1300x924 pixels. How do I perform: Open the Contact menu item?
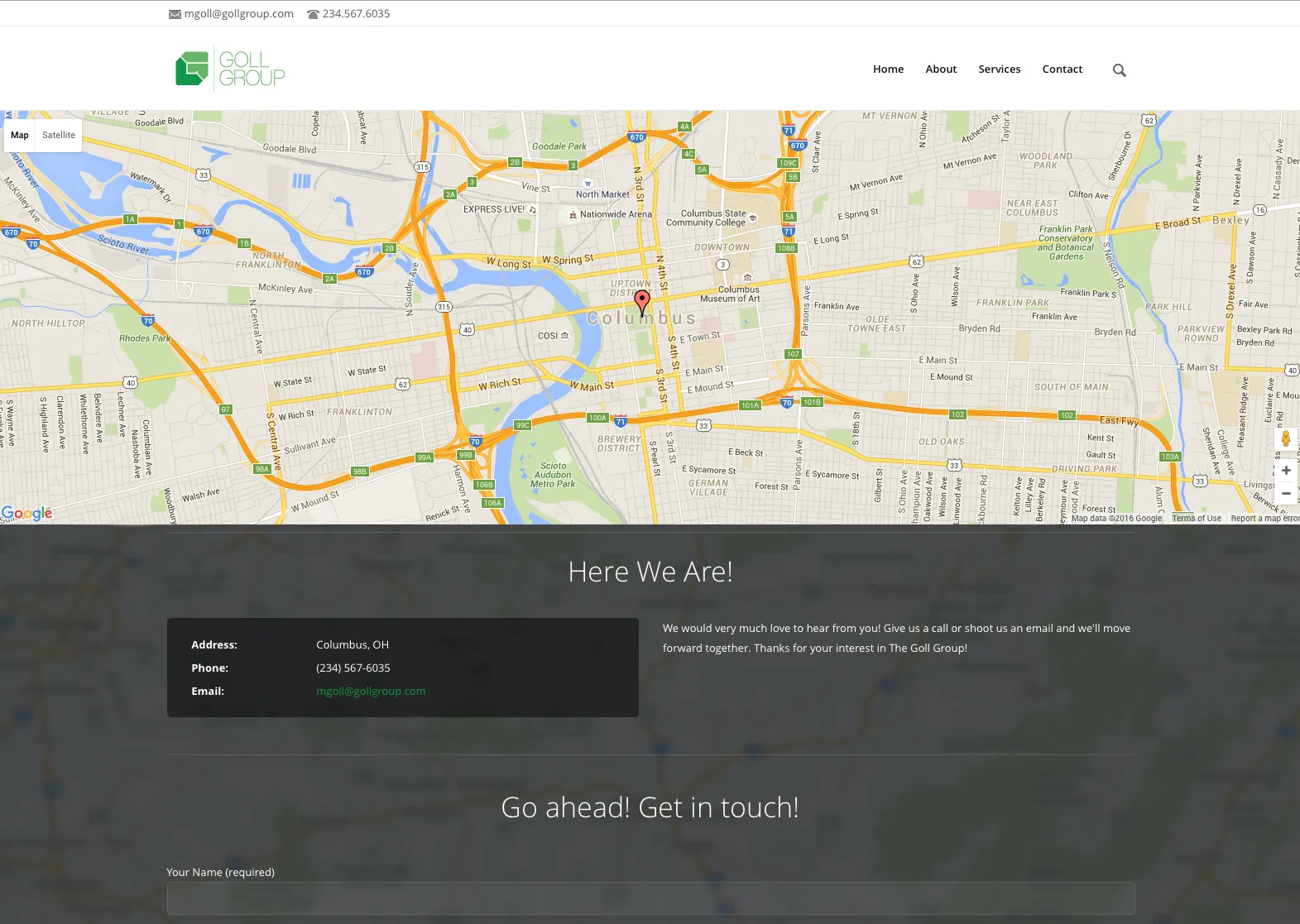click(x=1063, y=69)
